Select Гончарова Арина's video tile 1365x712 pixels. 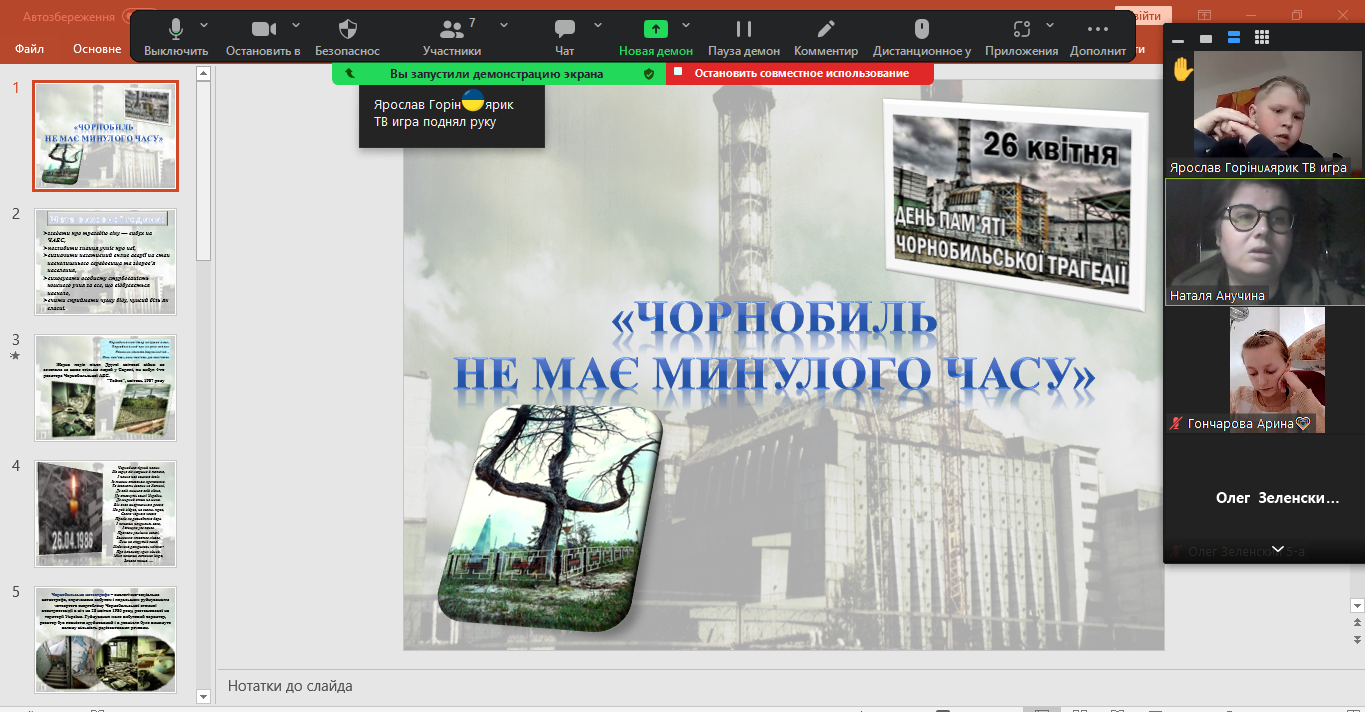pyautogui.click(x=1265, y=370)
